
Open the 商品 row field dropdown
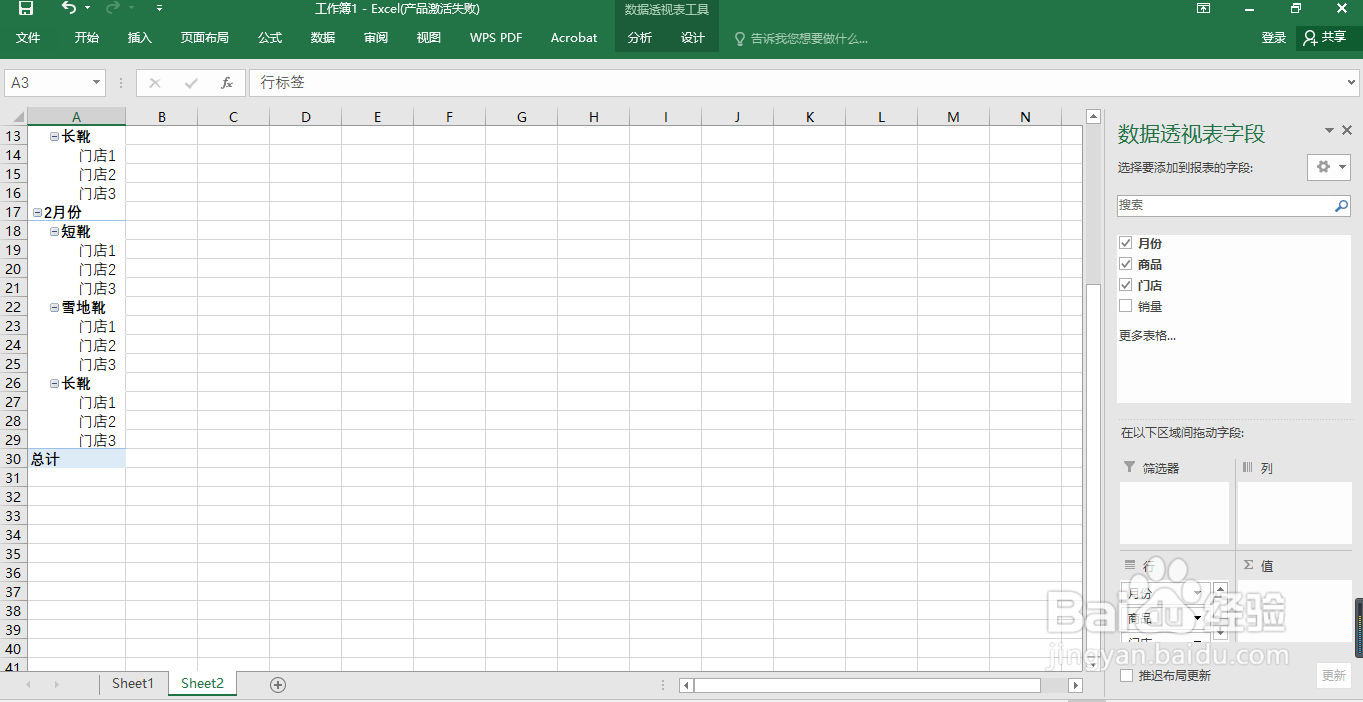pos(1198,618)
